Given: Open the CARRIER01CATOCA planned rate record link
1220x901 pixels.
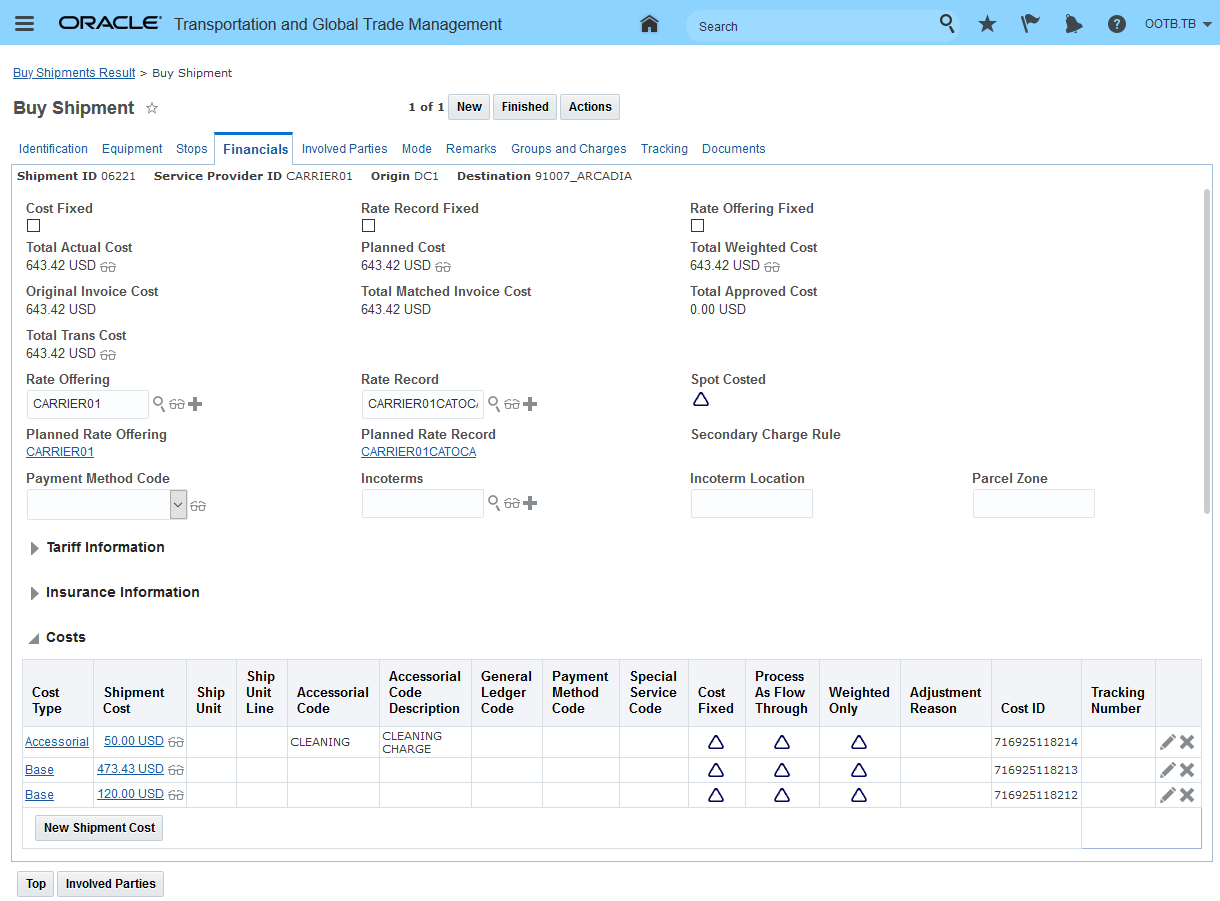Looking at the screenshot, I should pos(418,452).
